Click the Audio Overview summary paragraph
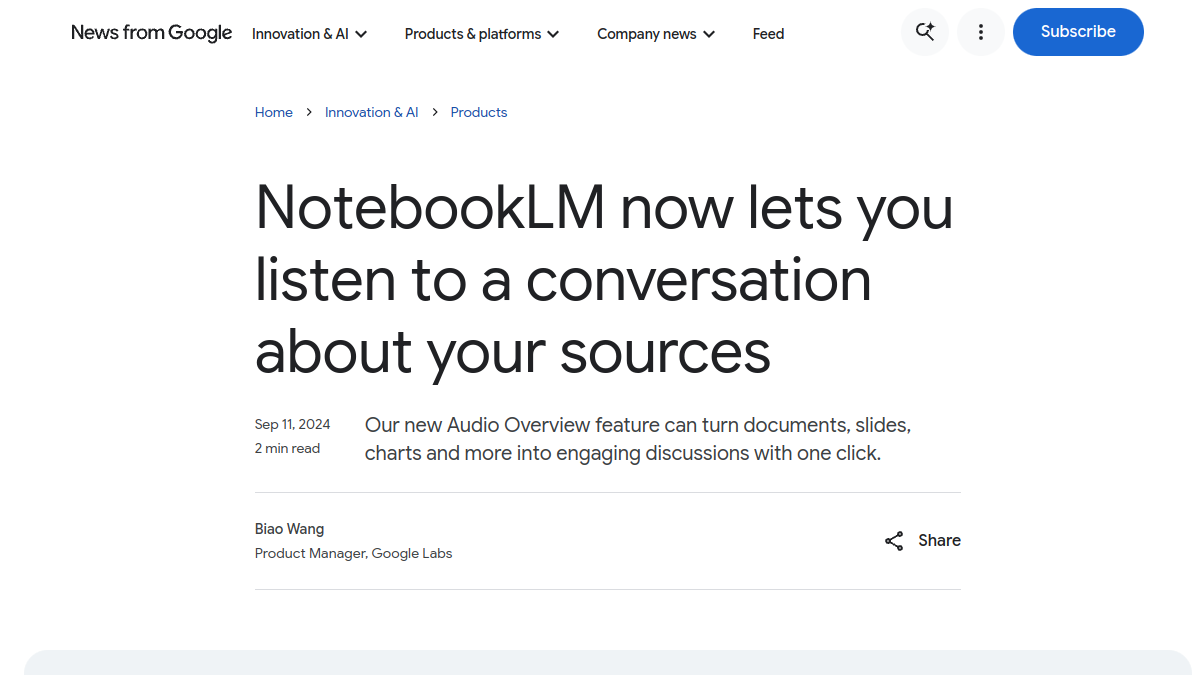 (x=638, y=439)
